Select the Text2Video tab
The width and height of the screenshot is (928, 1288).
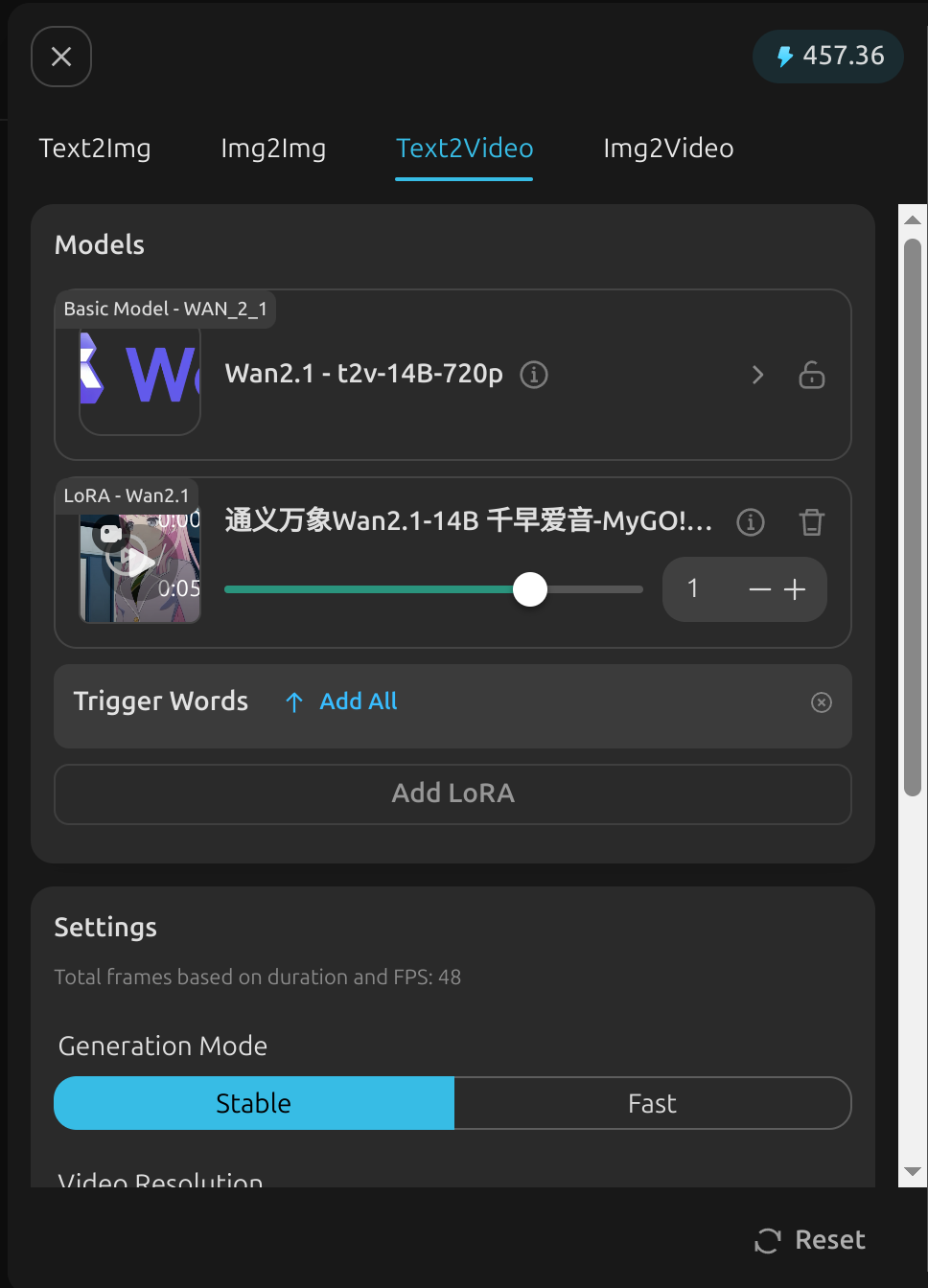pos(464,149)
